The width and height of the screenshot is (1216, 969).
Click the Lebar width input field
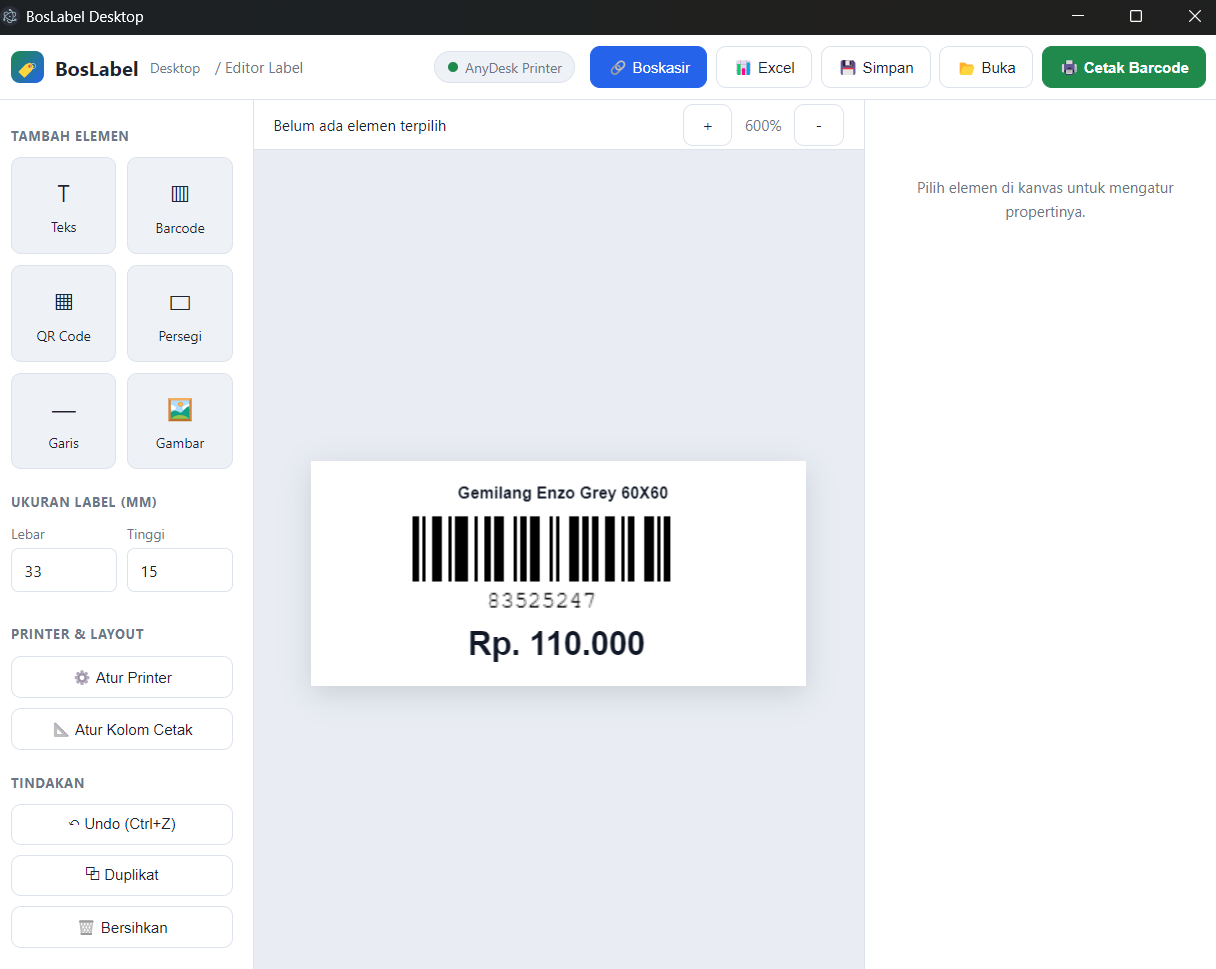pos(64,570)
